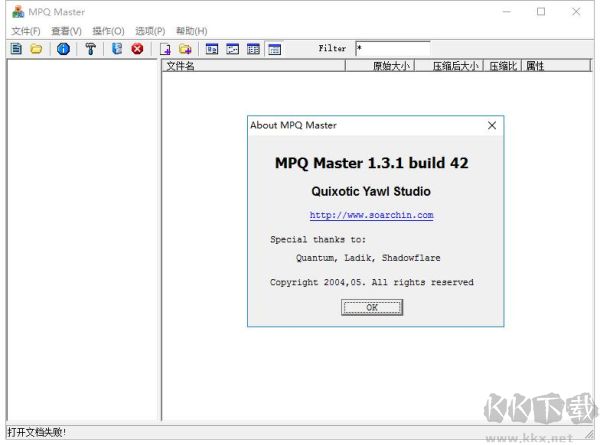
Task: Sort by 文件名 column header
Action: click(x=254, y=66)
